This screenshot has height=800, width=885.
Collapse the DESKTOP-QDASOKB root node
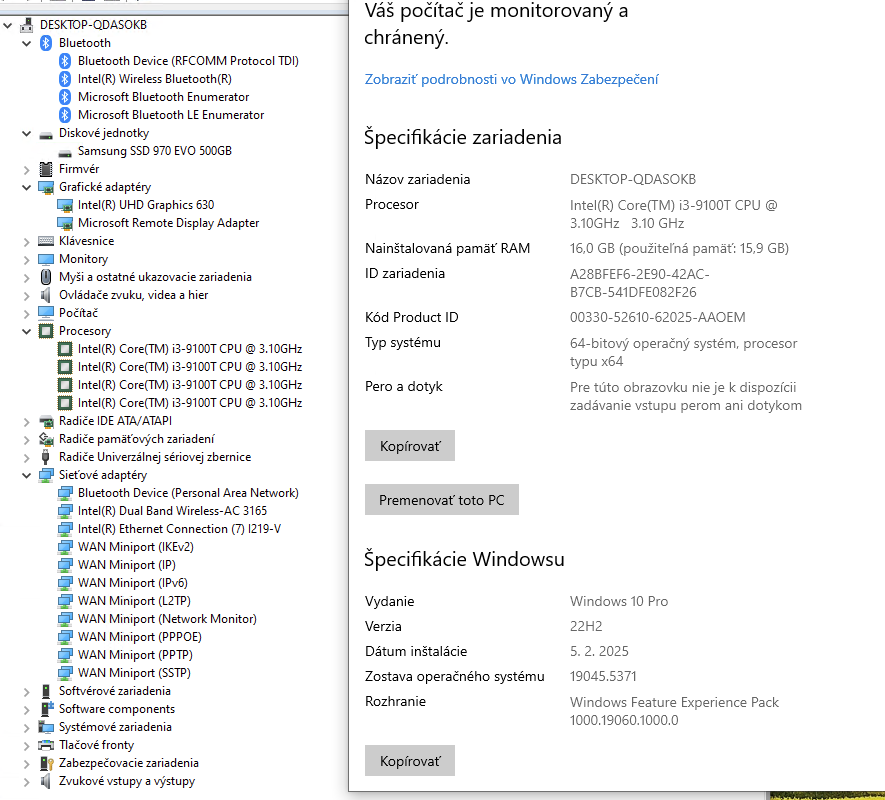7,25
